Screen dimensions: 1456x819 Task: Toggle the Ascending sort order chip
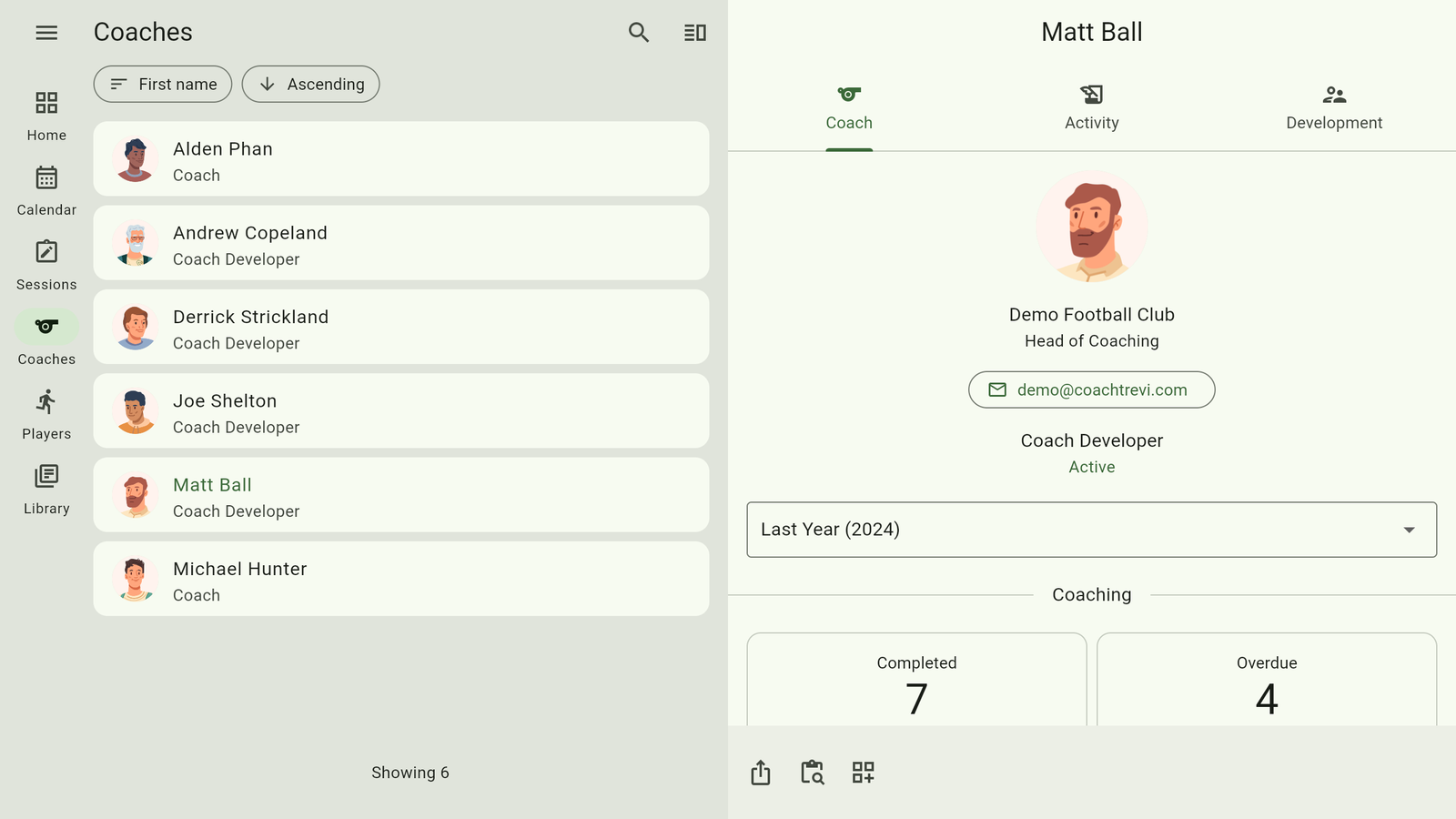point(310,84)
